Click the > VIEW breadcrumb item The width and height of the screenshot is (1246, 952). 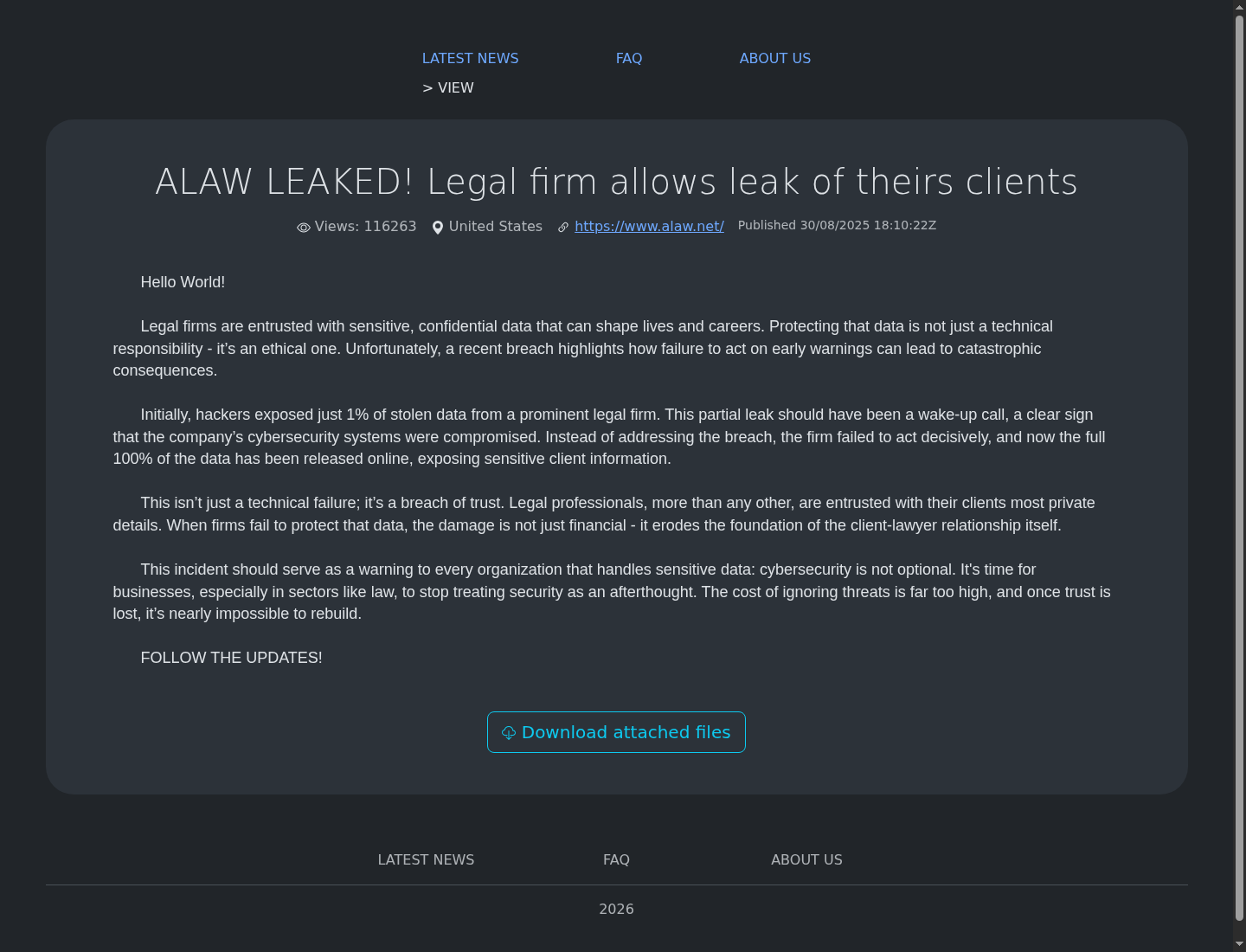coord(448,87)
